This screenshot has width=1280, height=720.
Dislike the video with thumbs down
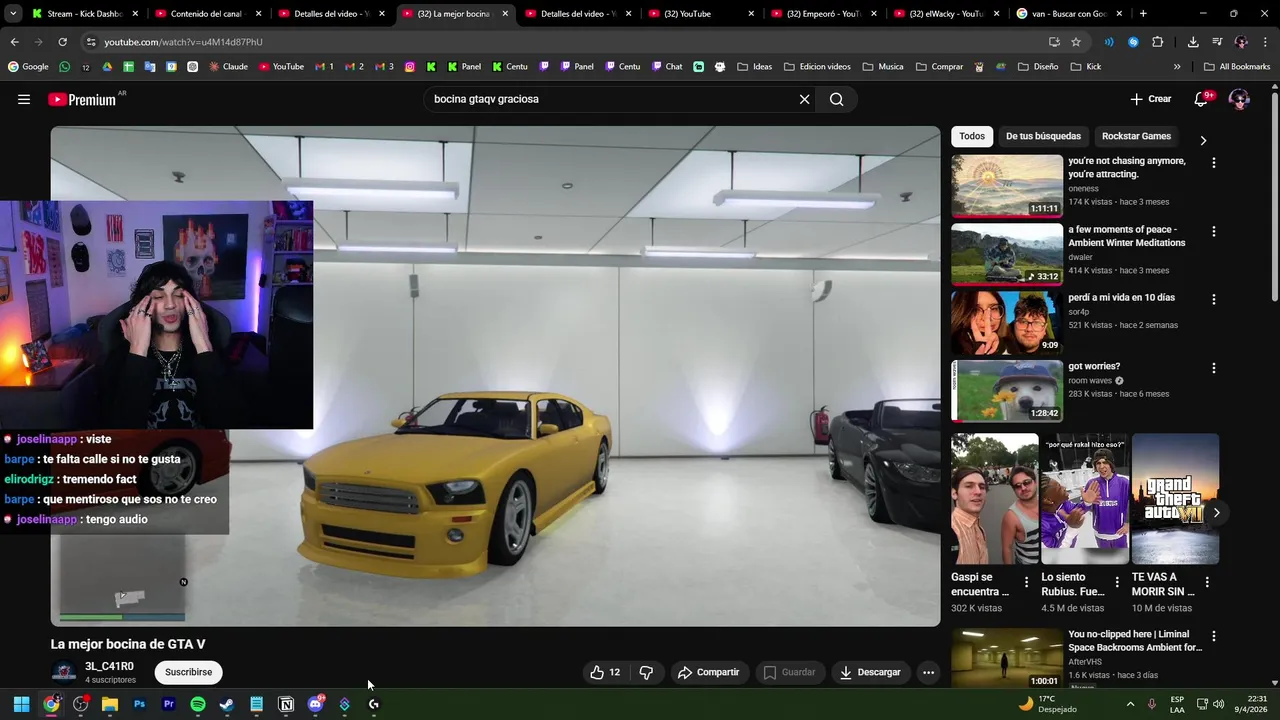646,672
